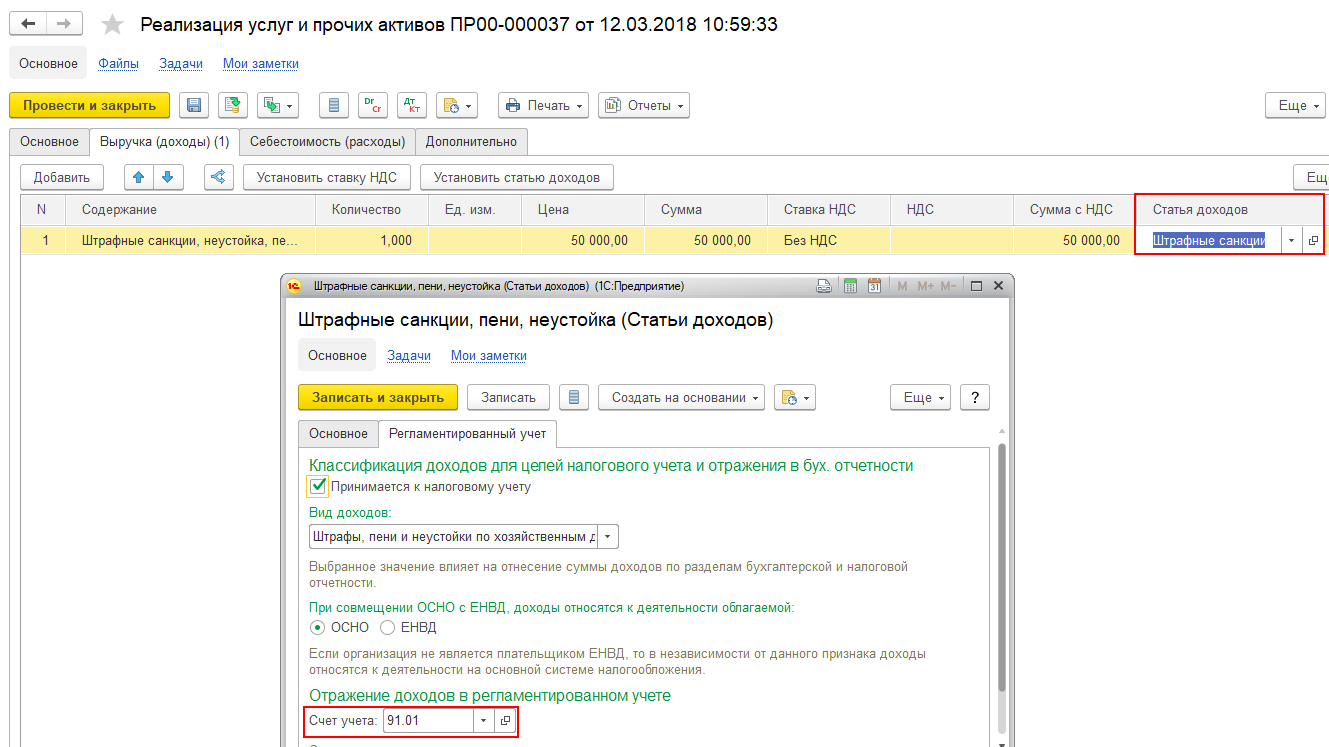The image size is (1329, 747).
Task: Post the document with green arrow icon
Action: pos(233,105)
